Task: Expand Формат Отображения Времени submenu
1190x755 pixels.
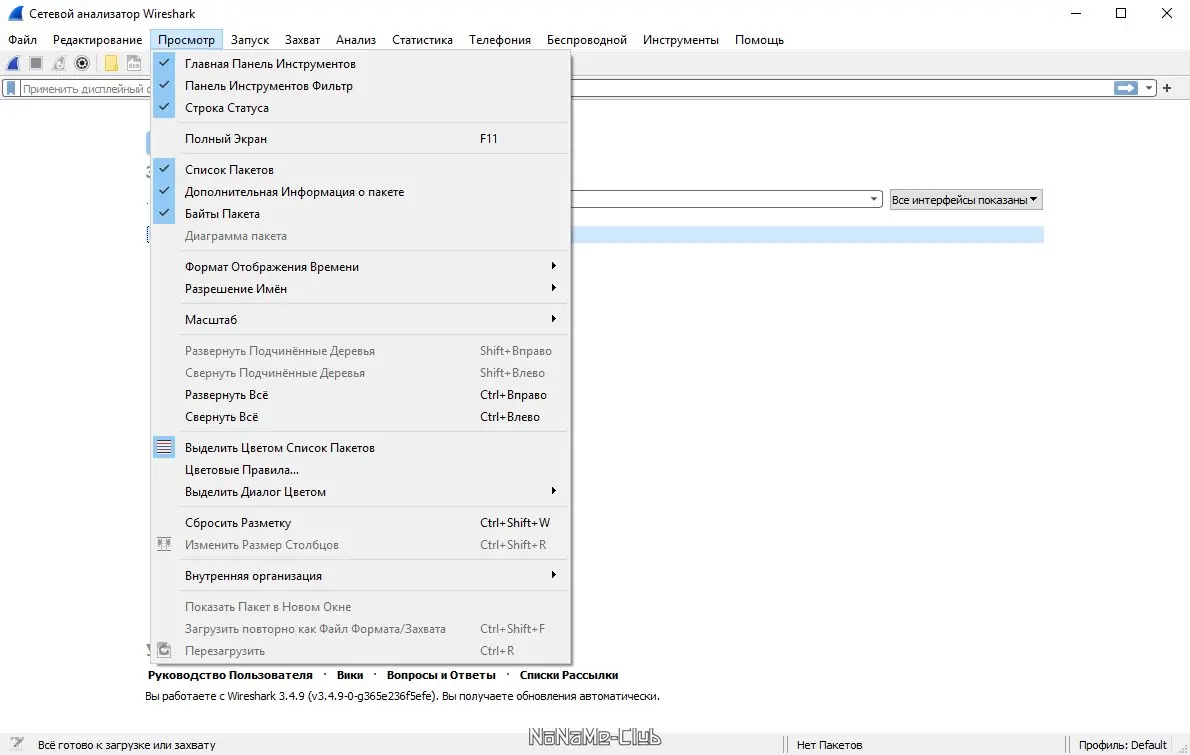Action: [x=360, y=267]
